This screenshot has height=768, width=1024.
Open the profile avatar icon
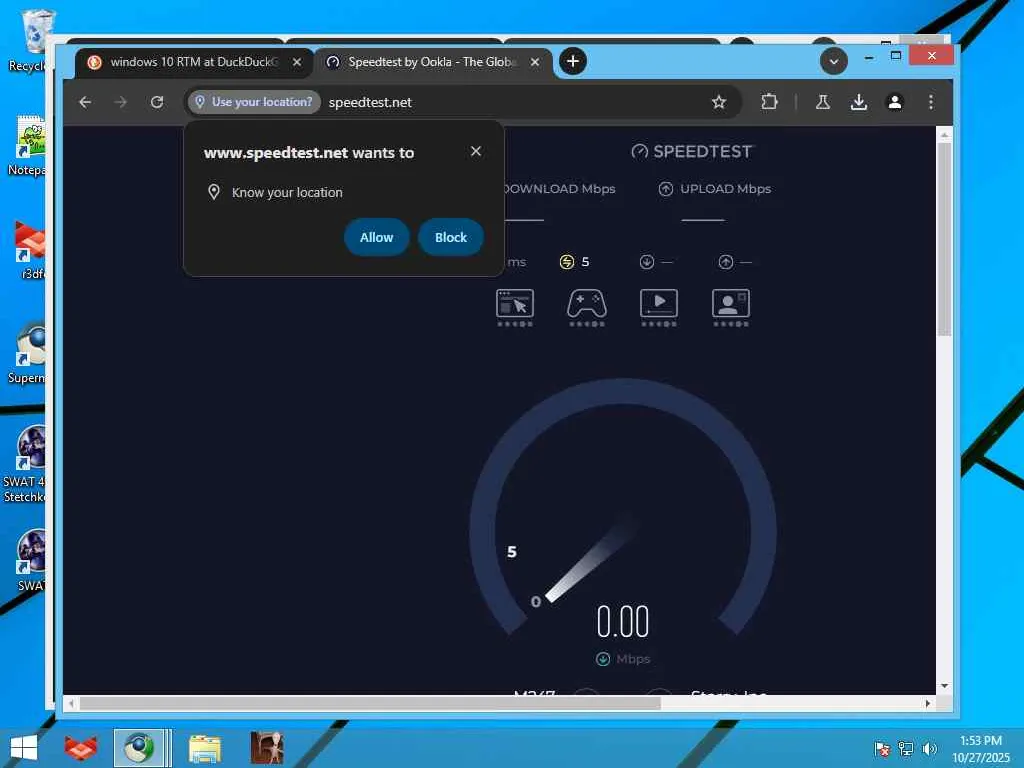tap(895, 102)
